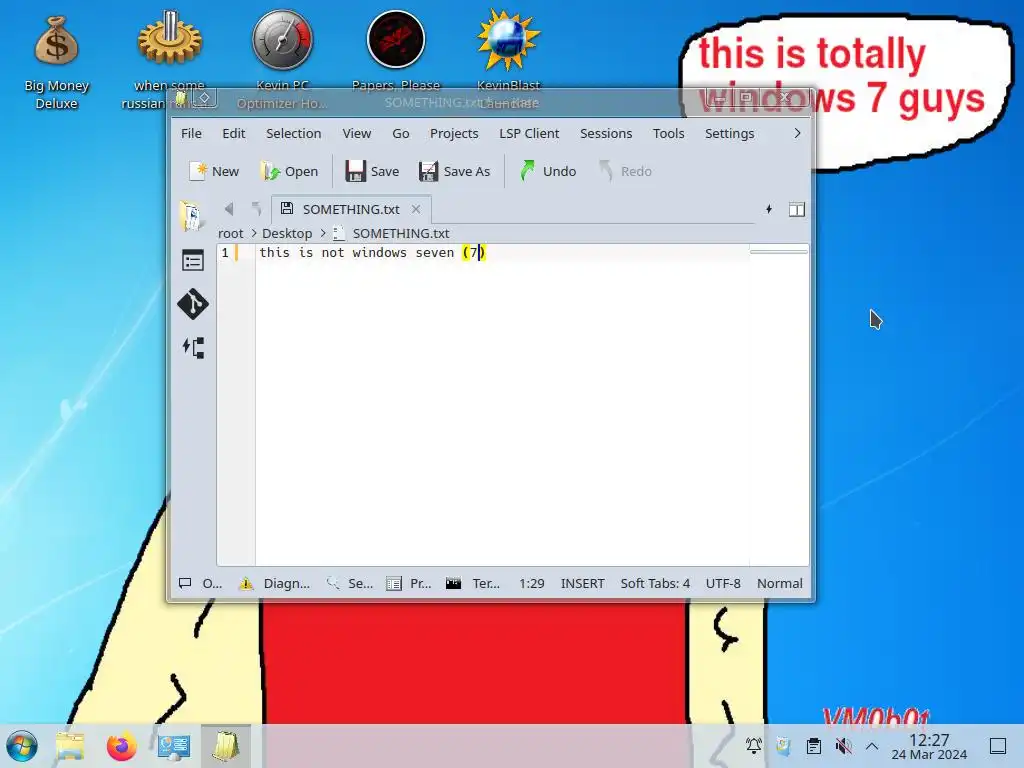Viewport: 1024px width, 768px height.
Task: Toggle INSERT mode in status bar
Action: [x=583, y=583]
